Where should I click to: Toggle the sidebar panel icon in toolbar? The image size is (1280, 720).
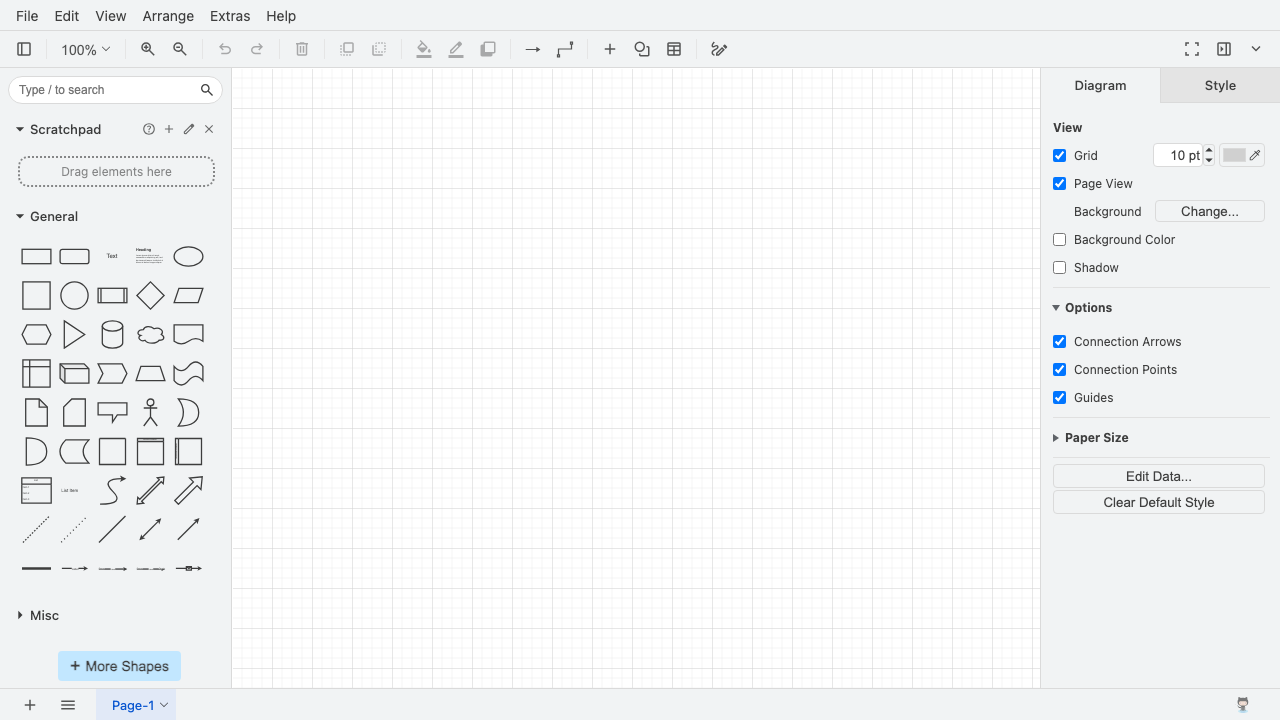tap(24, 49)
